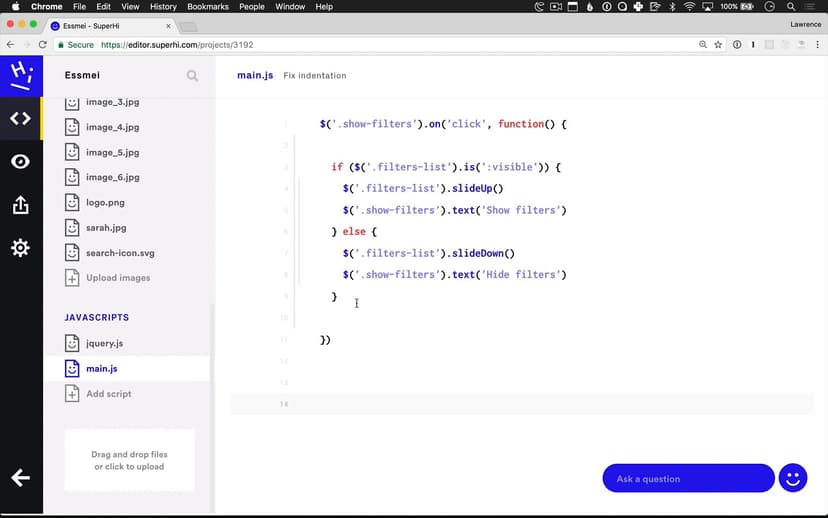Viewport: 828px width, 518px height.
Task: Open logo.png in the file list
Action: point(106,202)
